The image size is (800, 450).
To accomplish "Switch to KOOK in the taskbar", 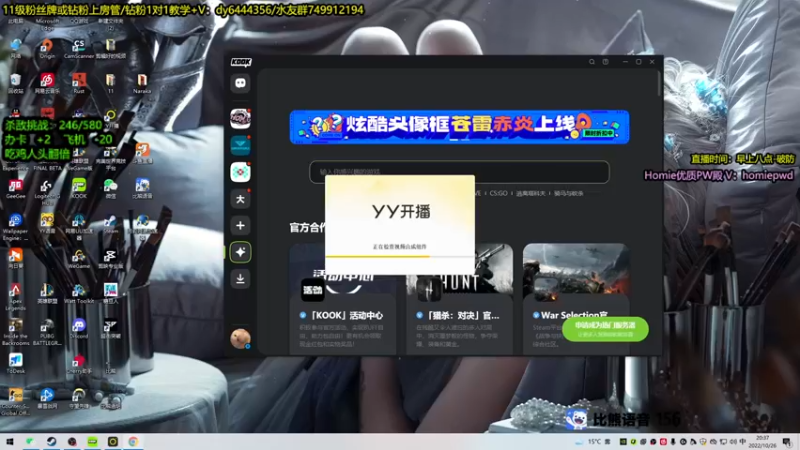I will (x=92, y=441).
